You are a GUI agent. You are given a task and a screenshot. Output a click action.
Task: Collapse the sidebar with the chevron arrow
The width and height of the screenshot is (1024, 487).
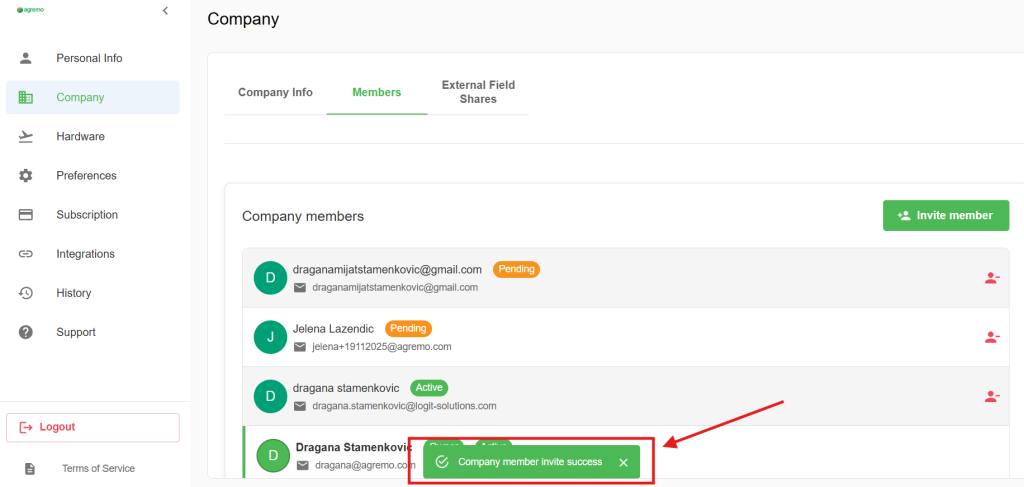pos(165,10)
